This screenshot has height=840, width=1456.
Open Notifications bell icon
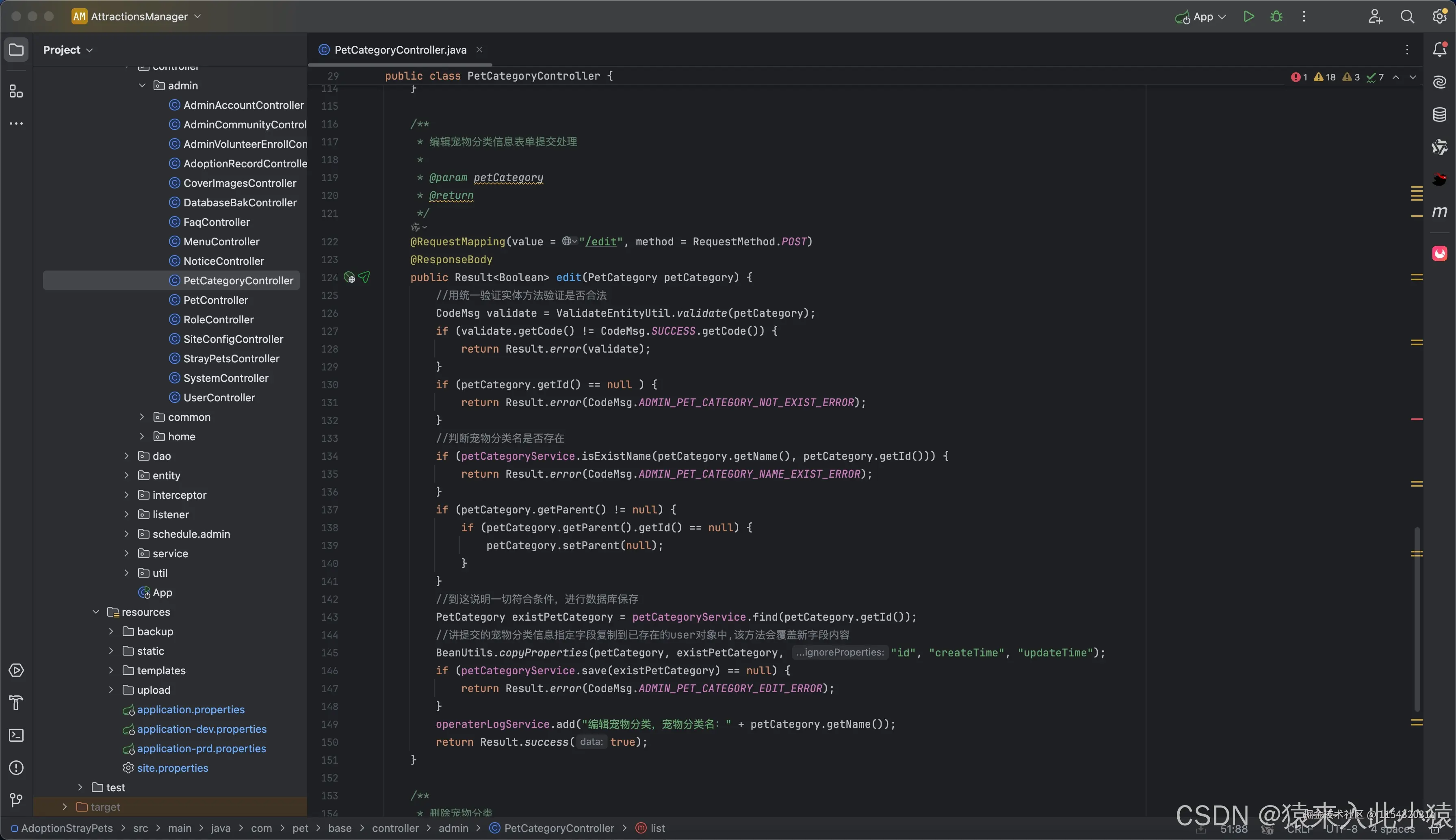pyautogui.click(x=1439, y=50)
